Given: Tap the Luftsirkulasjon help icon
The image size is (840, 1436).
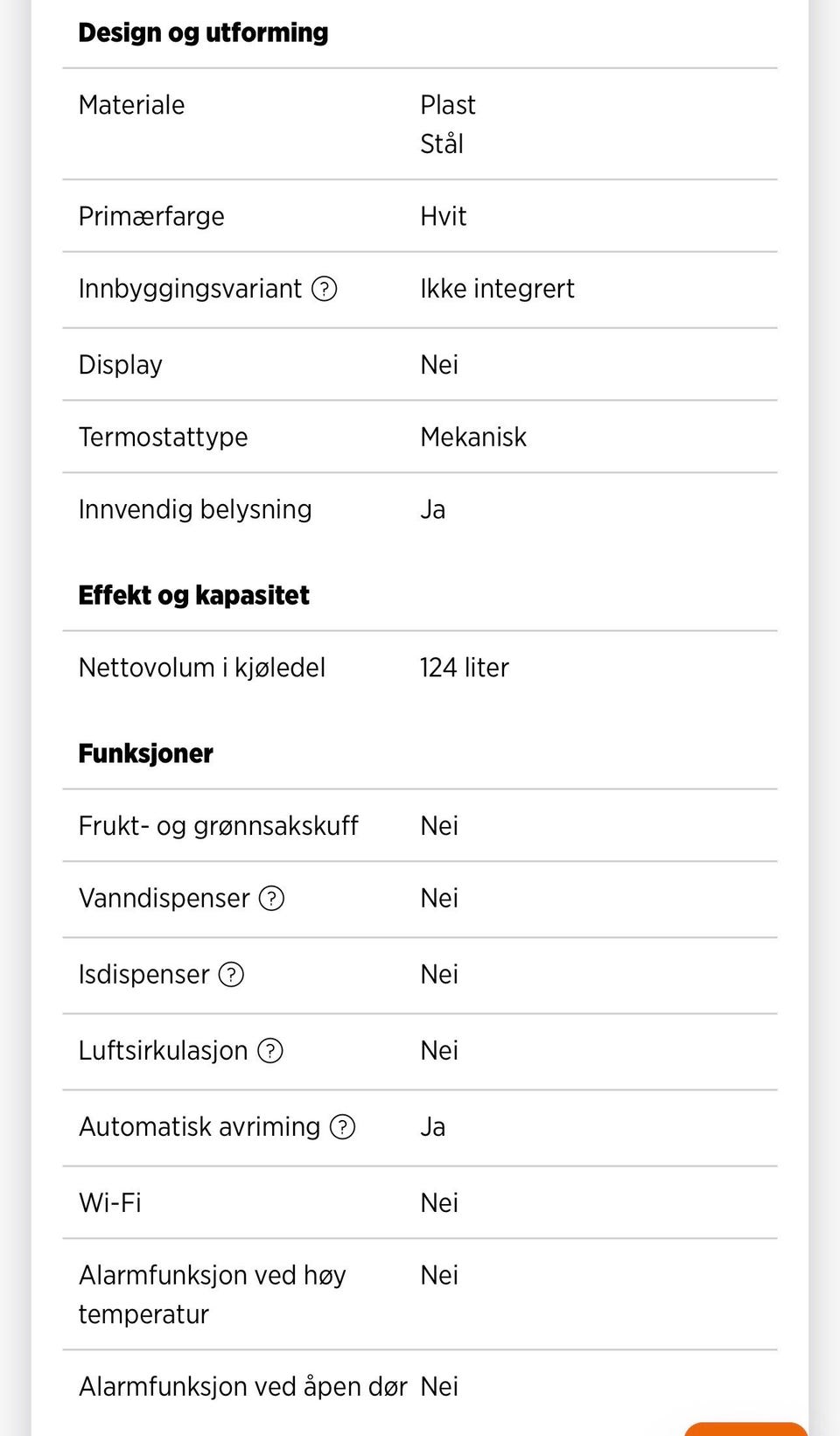Looking at the screenshot, I should [270, 1051].
